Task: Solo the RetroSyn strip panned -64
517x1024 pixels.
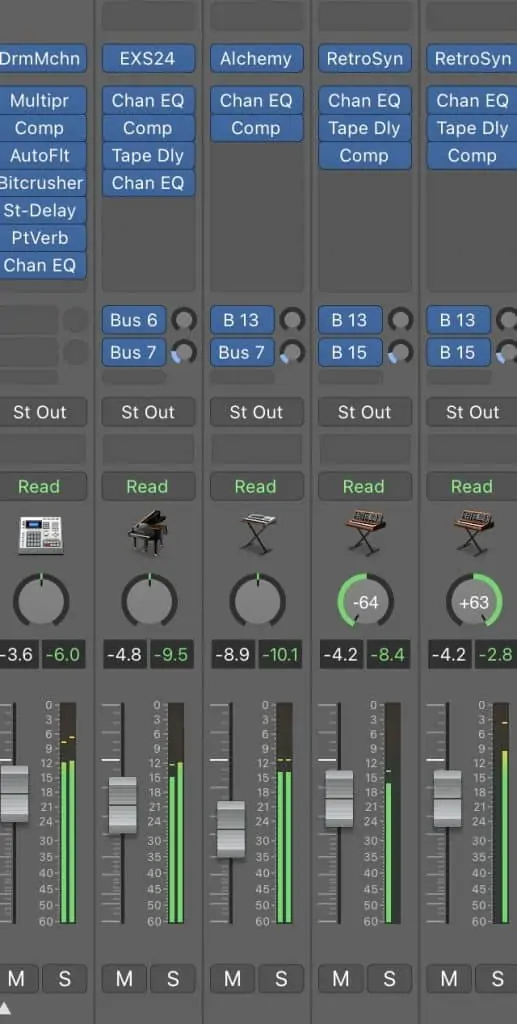Action: click(x=390, y=978)
